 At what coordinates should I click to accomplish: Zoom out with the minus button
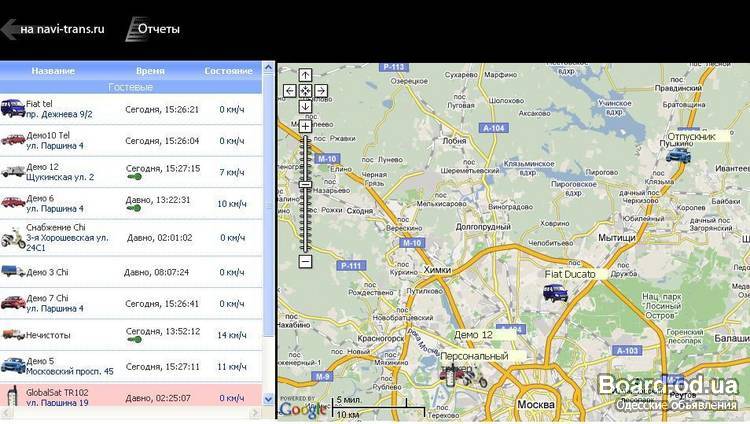[x=305, y=262]
